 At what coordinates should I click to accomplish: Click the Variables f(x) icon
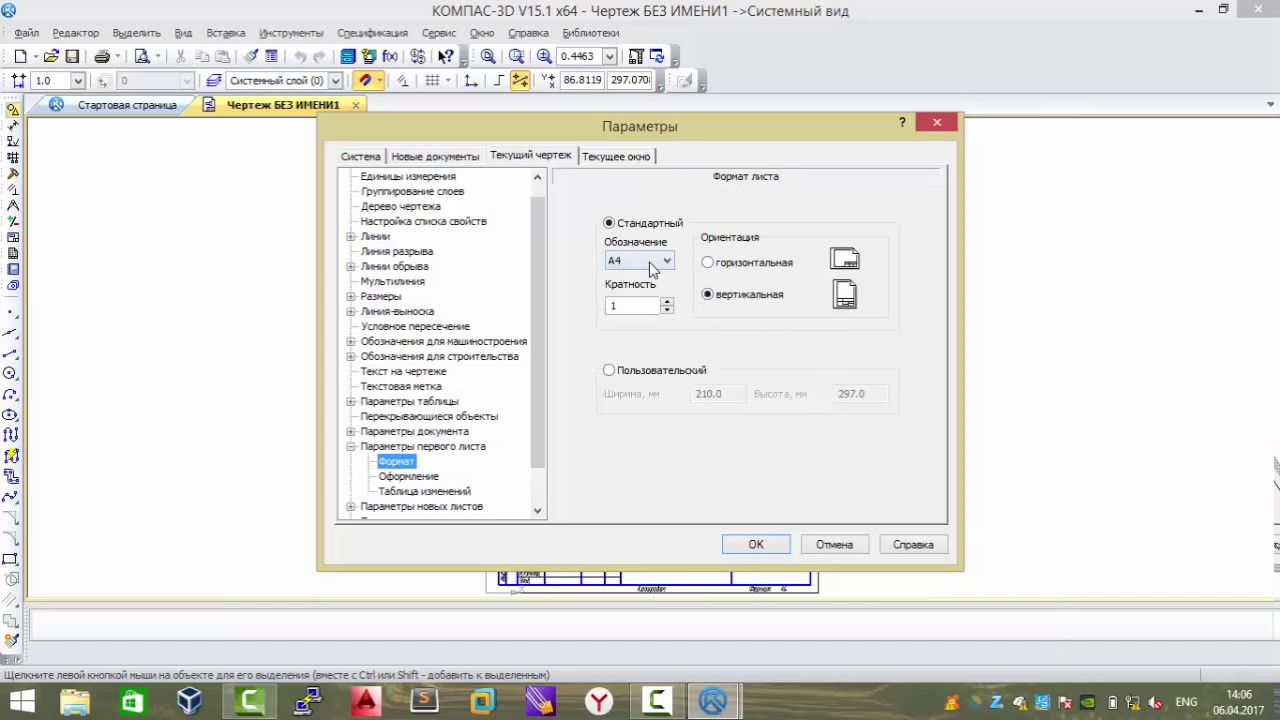point(390,57)
